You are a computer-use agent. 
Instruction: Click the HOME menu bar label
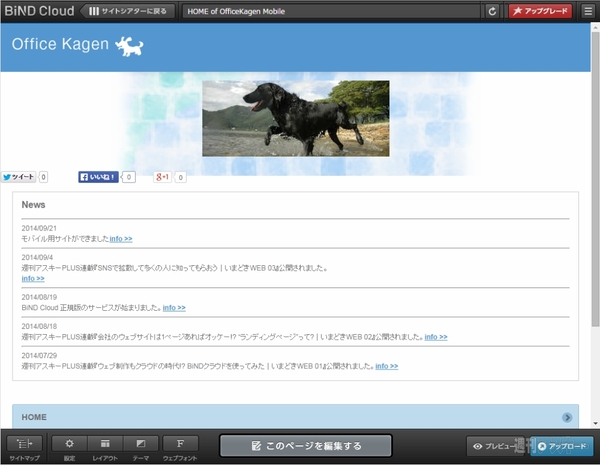point(34,417)
